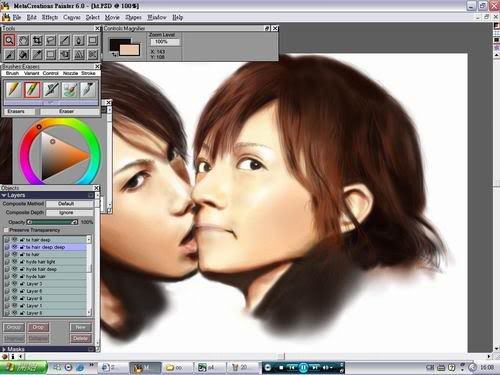
Task: Open Zoom Level 100% dropdown
Action: 165,42
